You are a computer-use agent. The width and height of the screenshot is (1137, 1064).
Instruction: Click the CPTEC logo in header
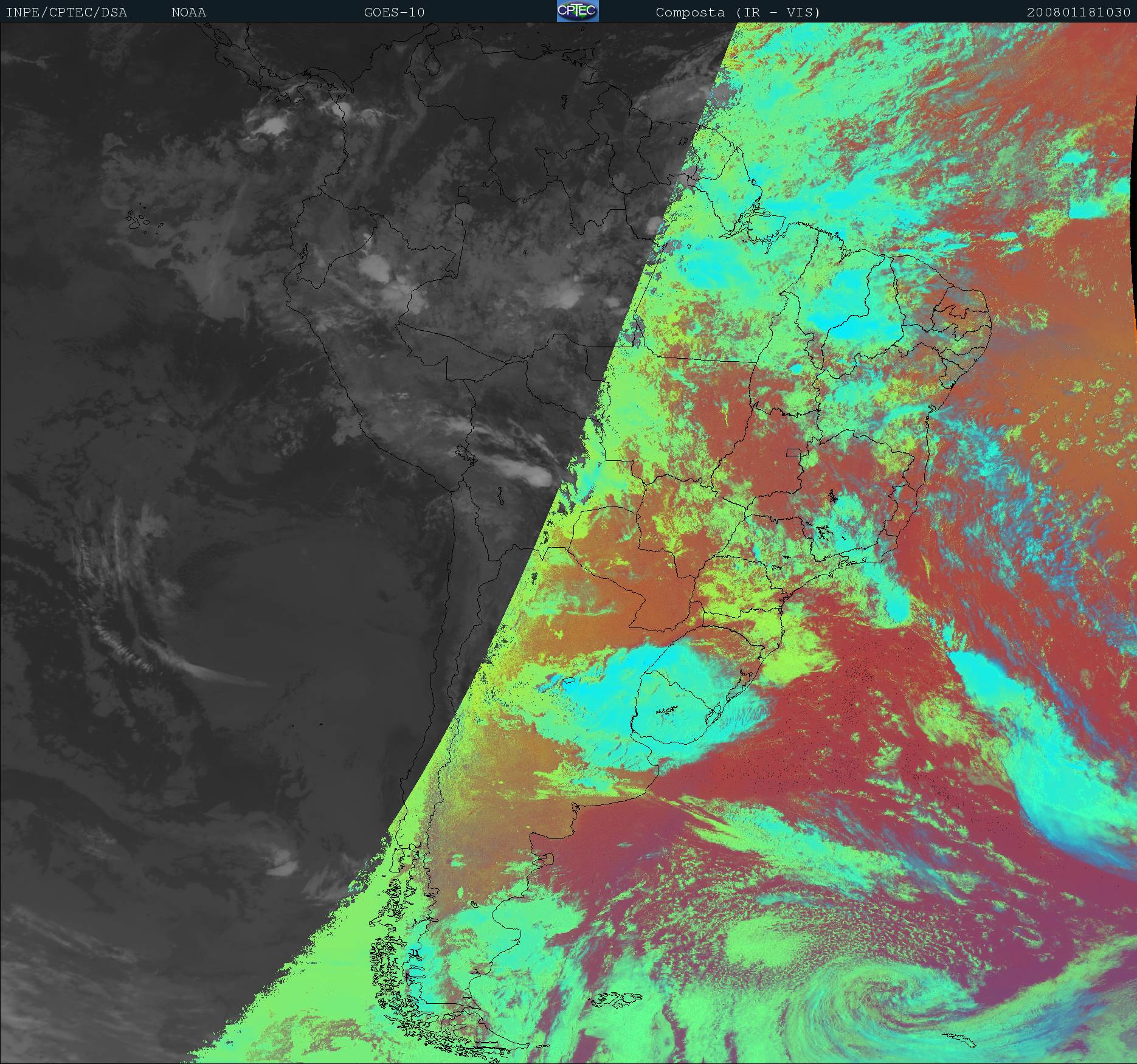tap(577, 12)
